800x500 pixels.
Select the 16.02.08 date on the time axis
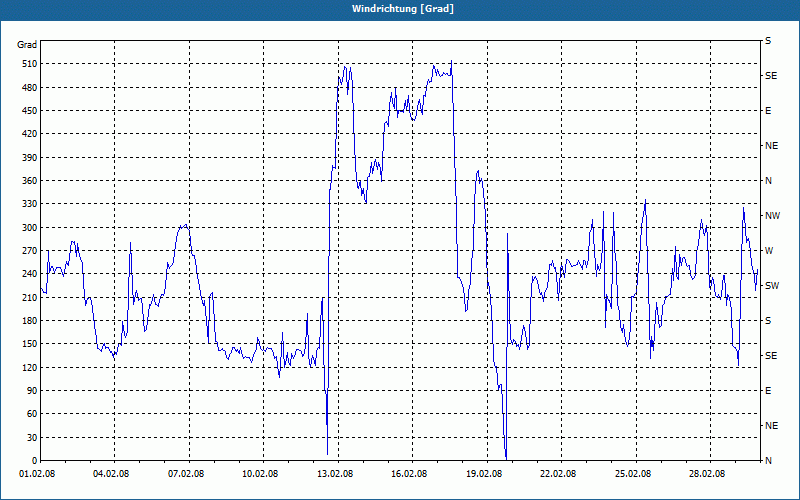(409, 474)
